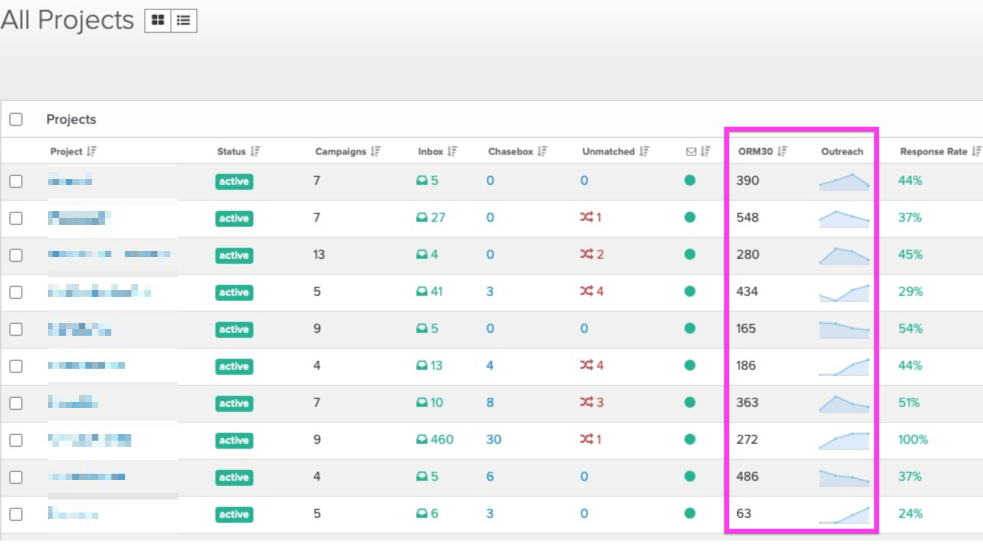Switch to list view layout
This screenshot has height=554, width=983.
point(184,21)
